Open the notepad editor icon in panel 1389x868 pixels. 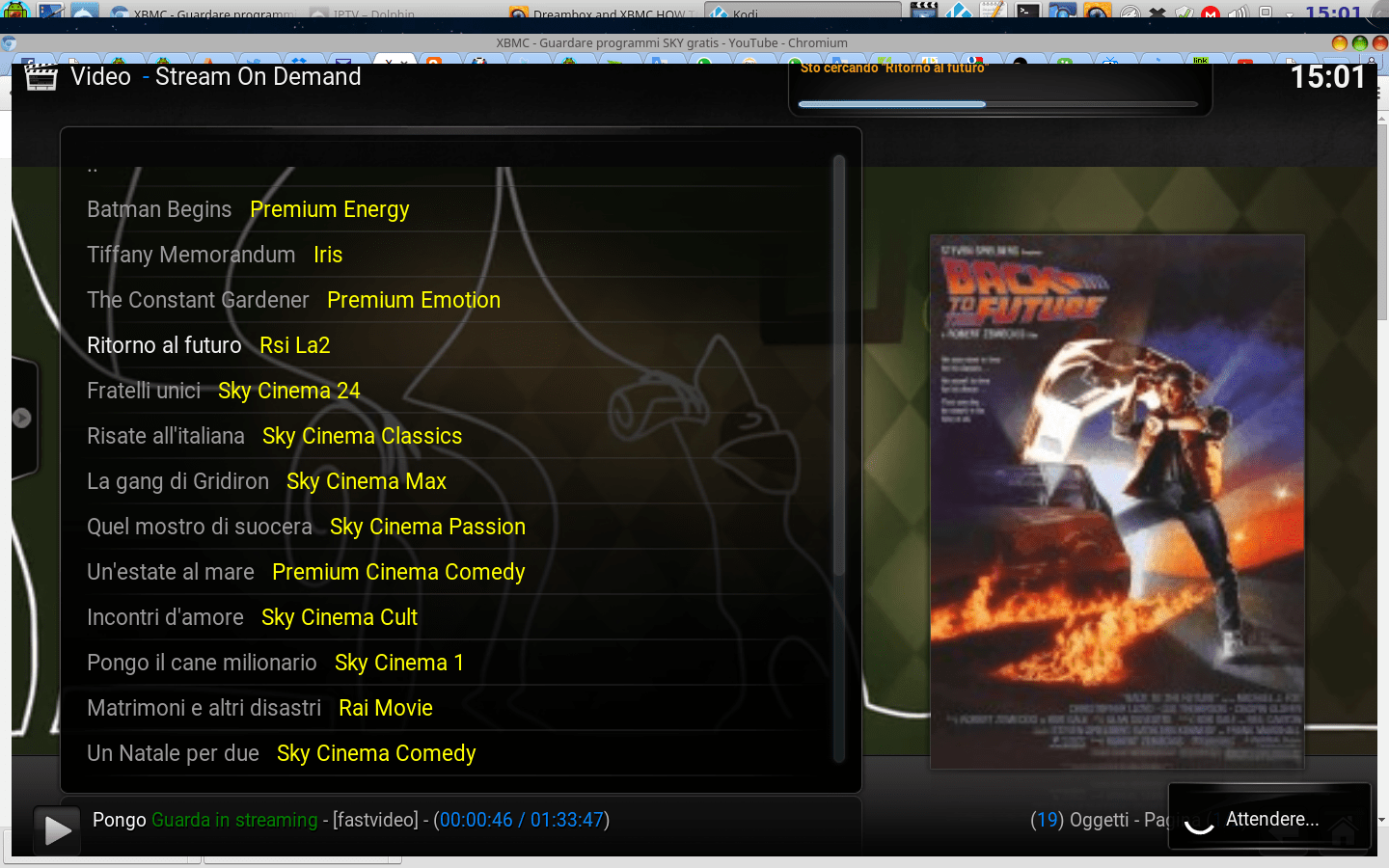(x=993, y=10)
